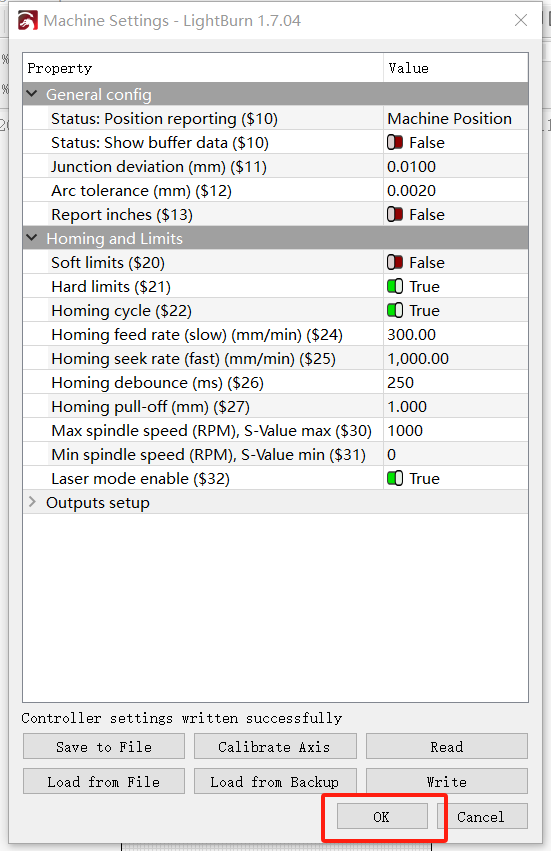Click the LightBurn logo icon in title bar

(28, 21)
